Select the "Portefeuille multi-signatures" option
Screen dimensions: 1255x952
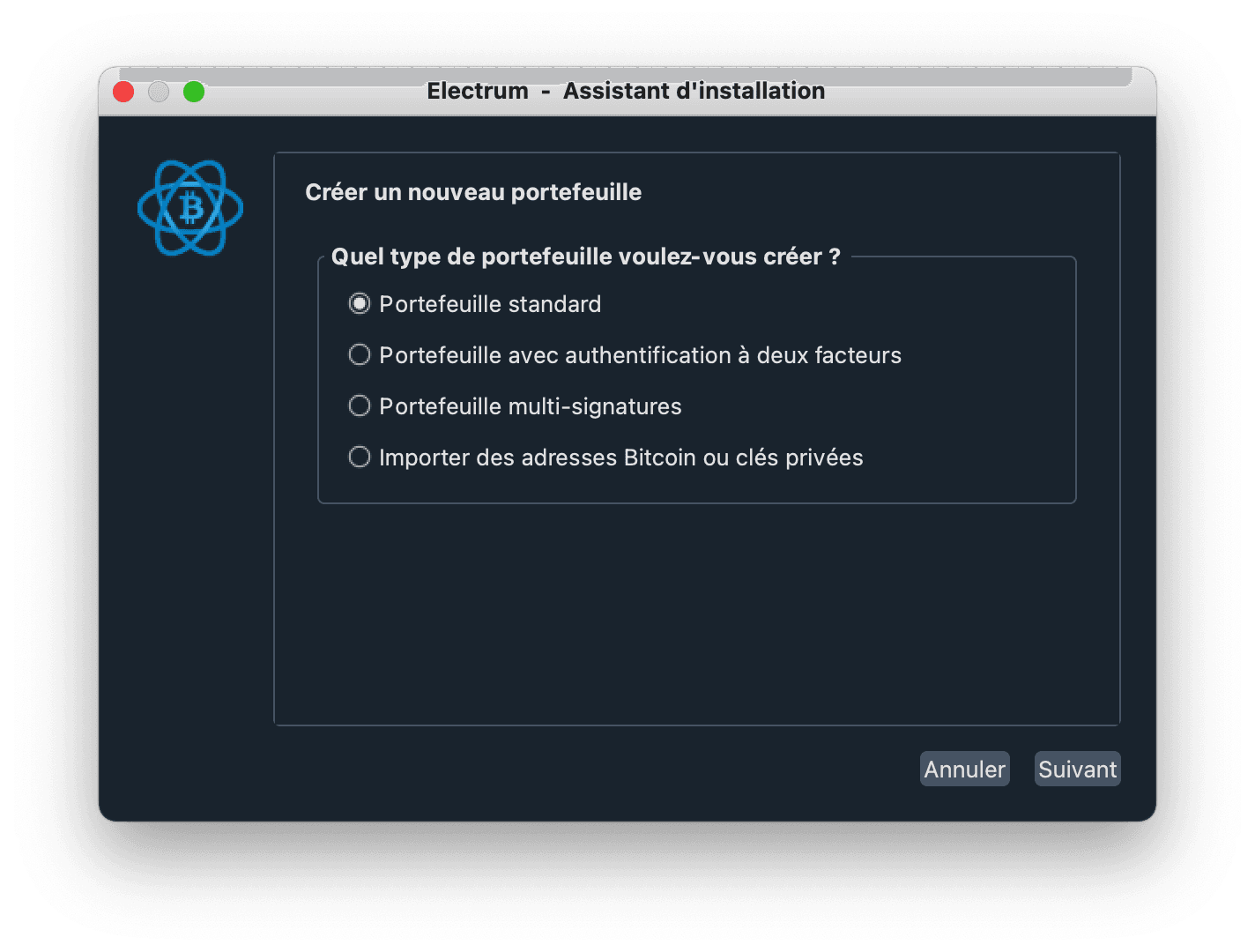pyautogui.click(x=360, y=405)
